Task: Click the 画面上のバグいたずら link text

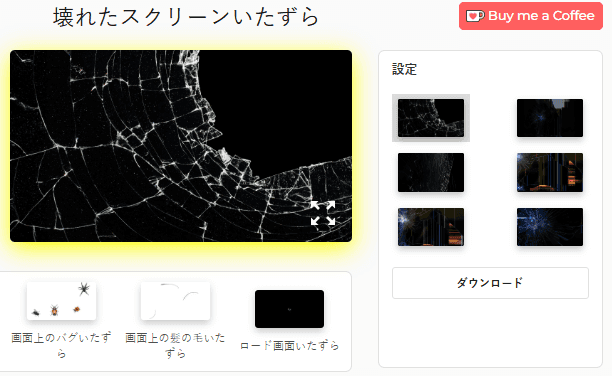Action: [x=61, y=346]
